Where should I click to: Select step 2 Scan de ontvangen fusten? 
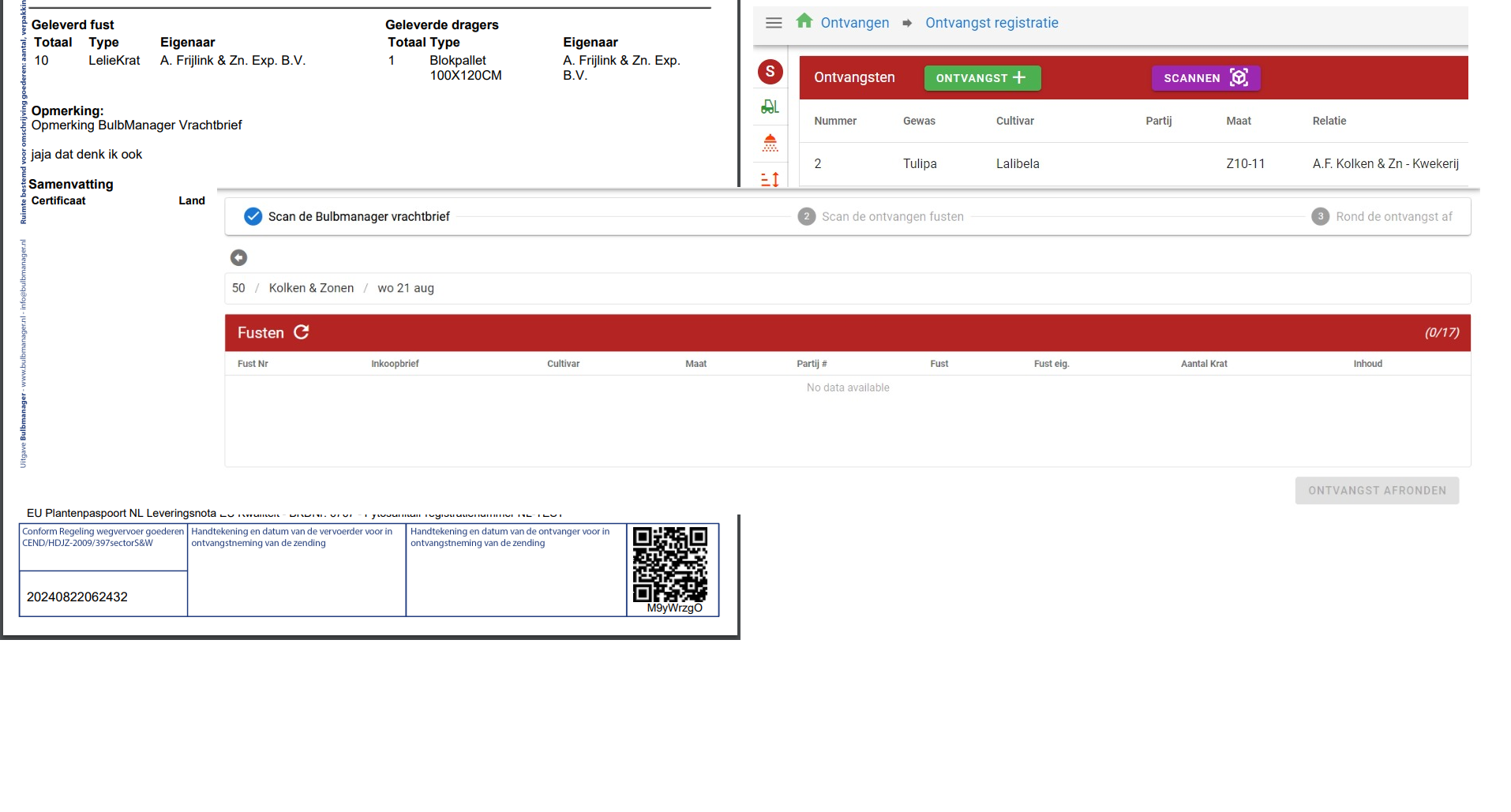pyautogui.click(x=881, y=216)
